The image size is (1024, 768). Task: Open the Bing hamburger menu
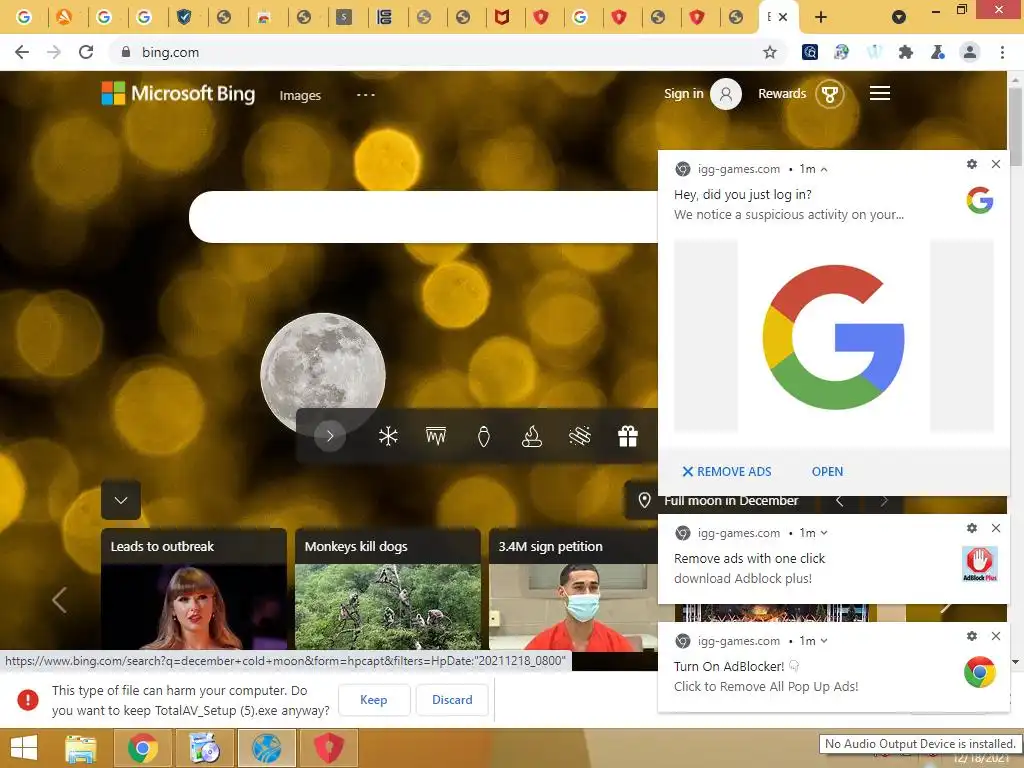click(880, 93)
